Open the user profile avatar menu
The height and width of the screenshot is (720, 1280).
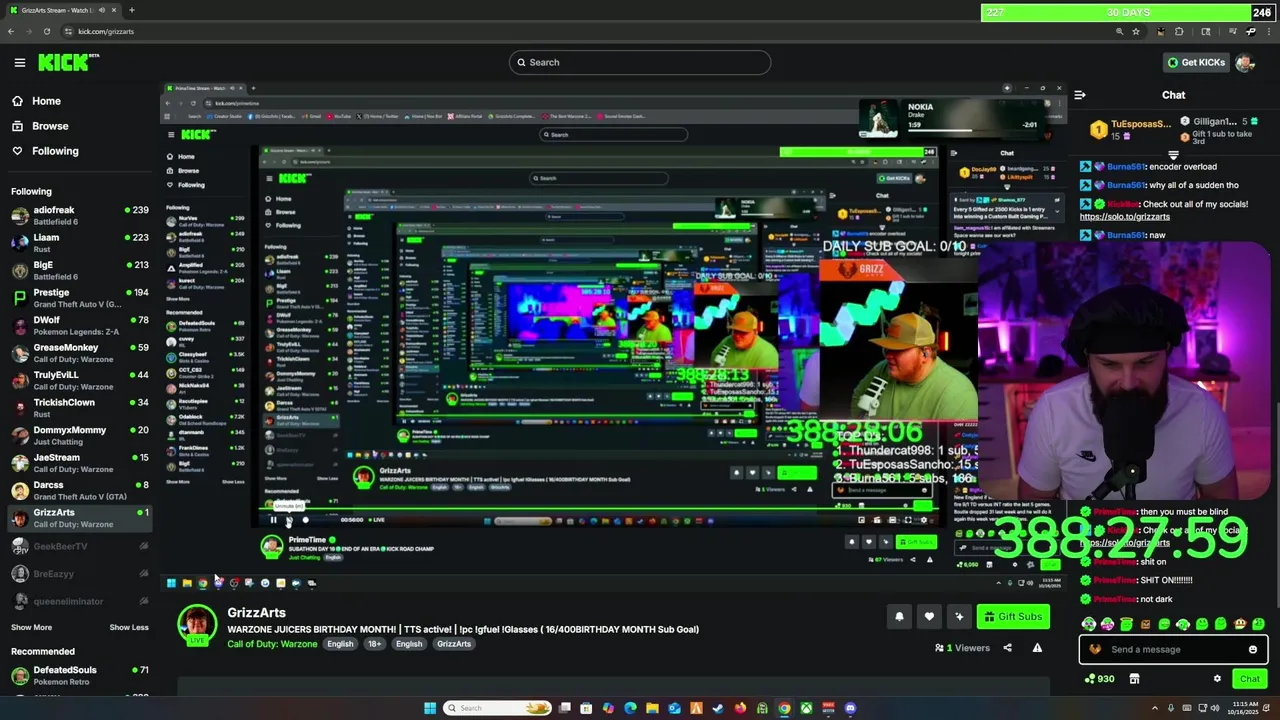(1245, 62)
